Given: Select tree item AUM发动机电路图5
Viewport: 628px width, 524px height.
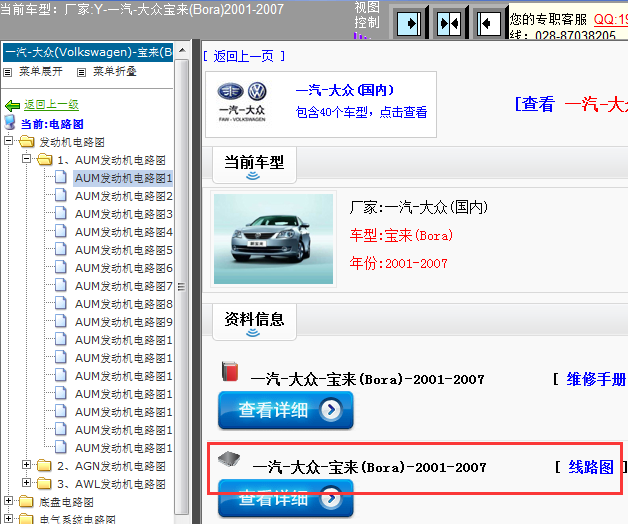Looking at the screenshot, I should (124, 250).
